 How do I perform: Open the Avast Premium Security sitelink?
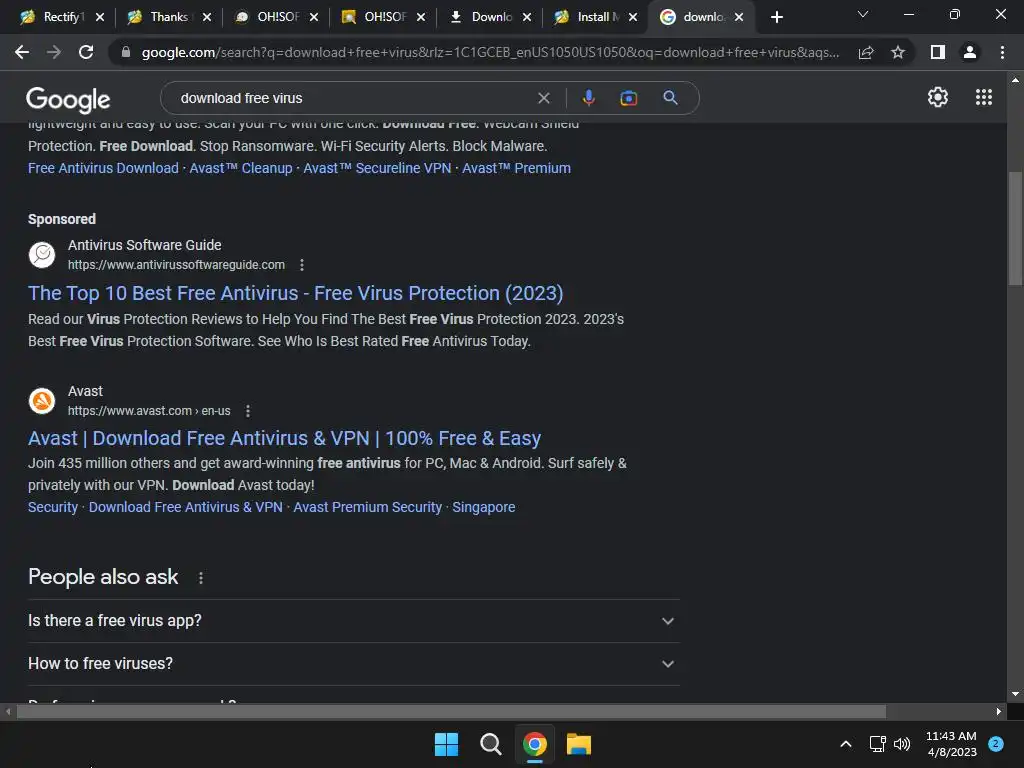coord(368,507)
